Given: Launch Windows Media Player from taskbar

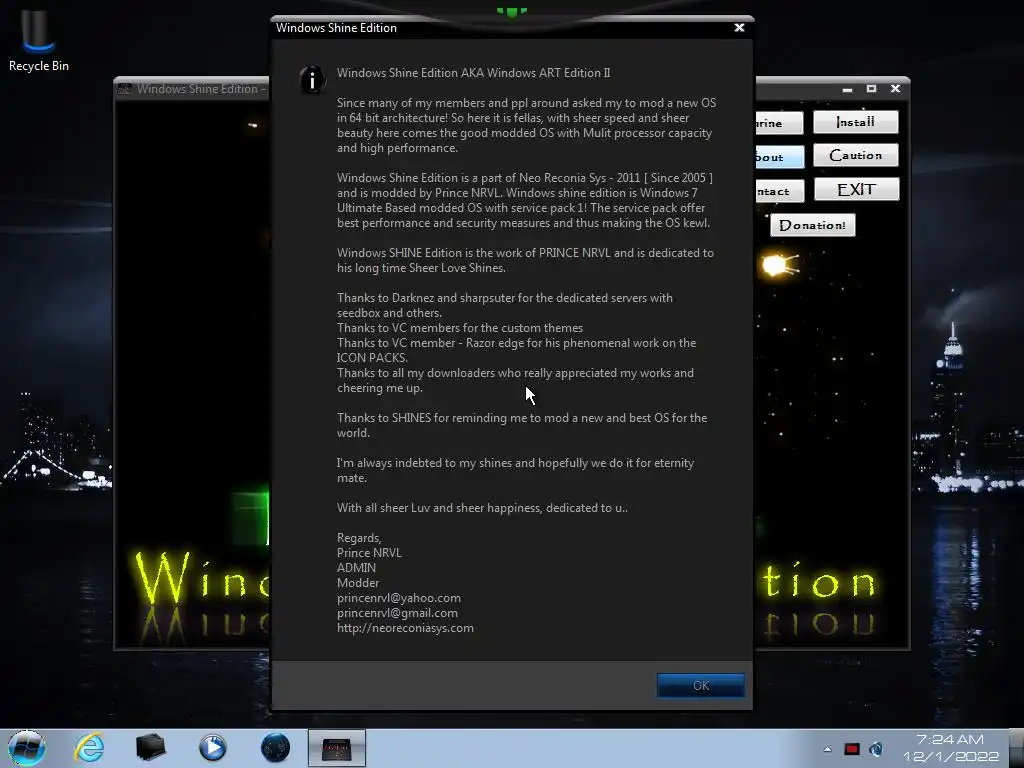Looking at the screenshot, I should tap(213, 748).
